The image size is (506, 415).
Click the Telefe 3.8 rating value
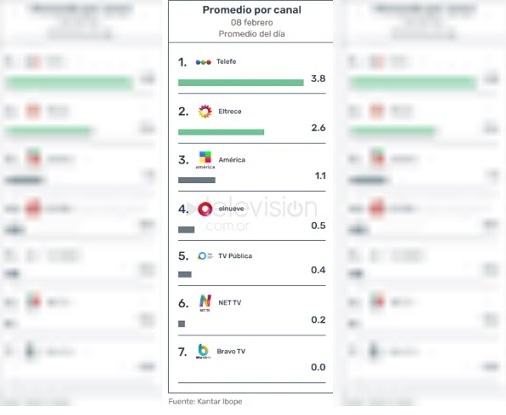pos(318,79)
